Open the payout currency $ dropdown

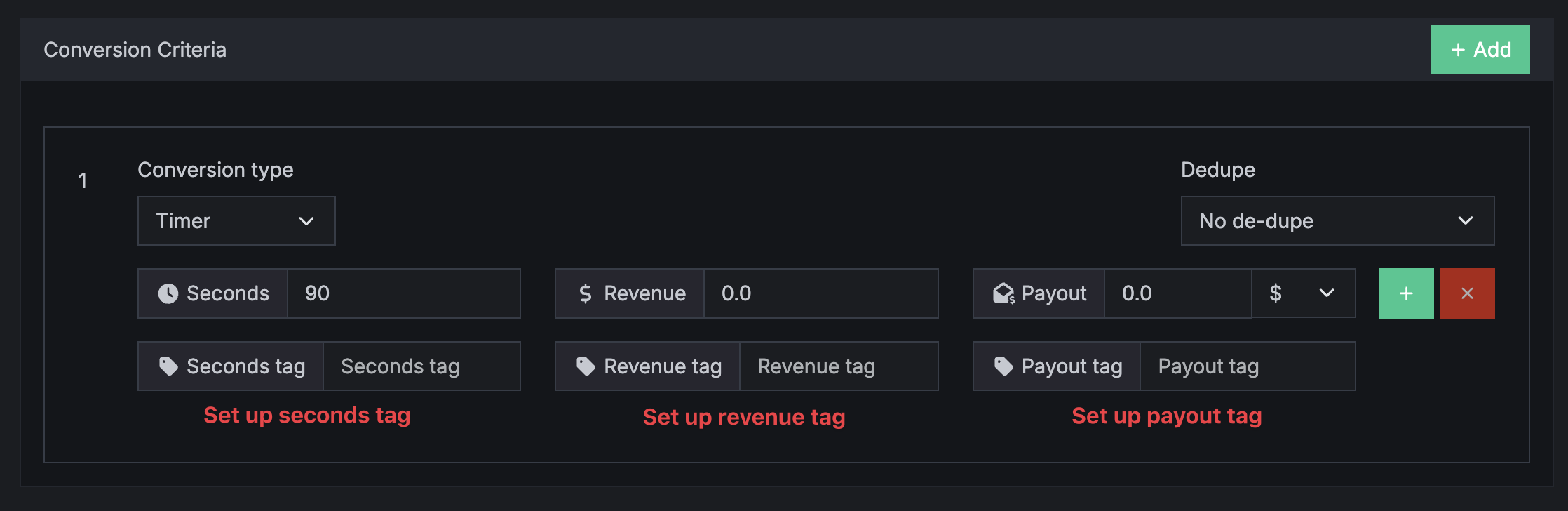pos(1304,293)
